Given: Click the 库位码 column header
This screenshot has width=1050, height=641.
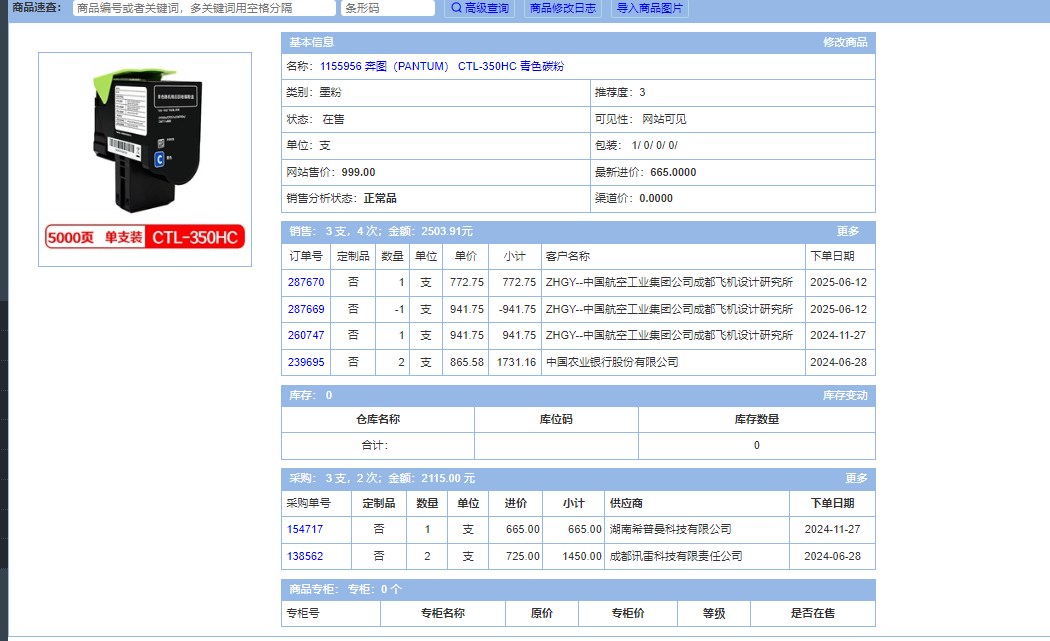Looking at the screenshot, I should point(556,419).
